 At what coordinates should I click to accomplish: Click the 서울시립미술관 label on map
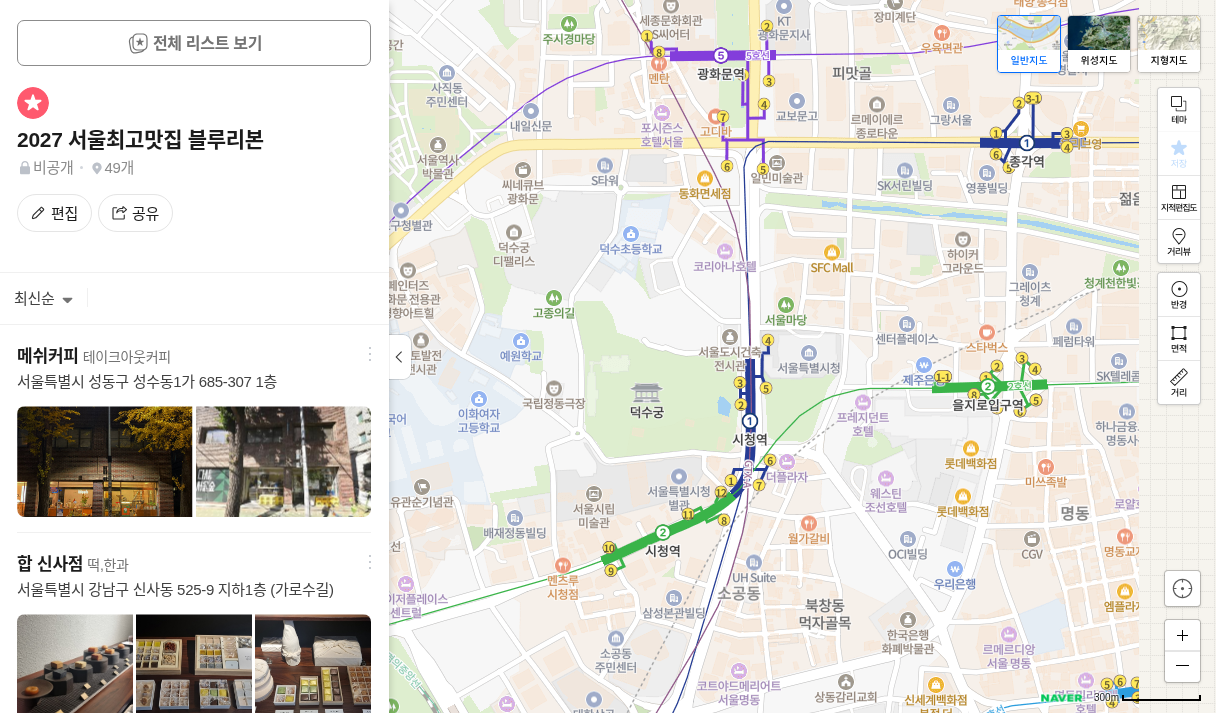coord(594,515)
